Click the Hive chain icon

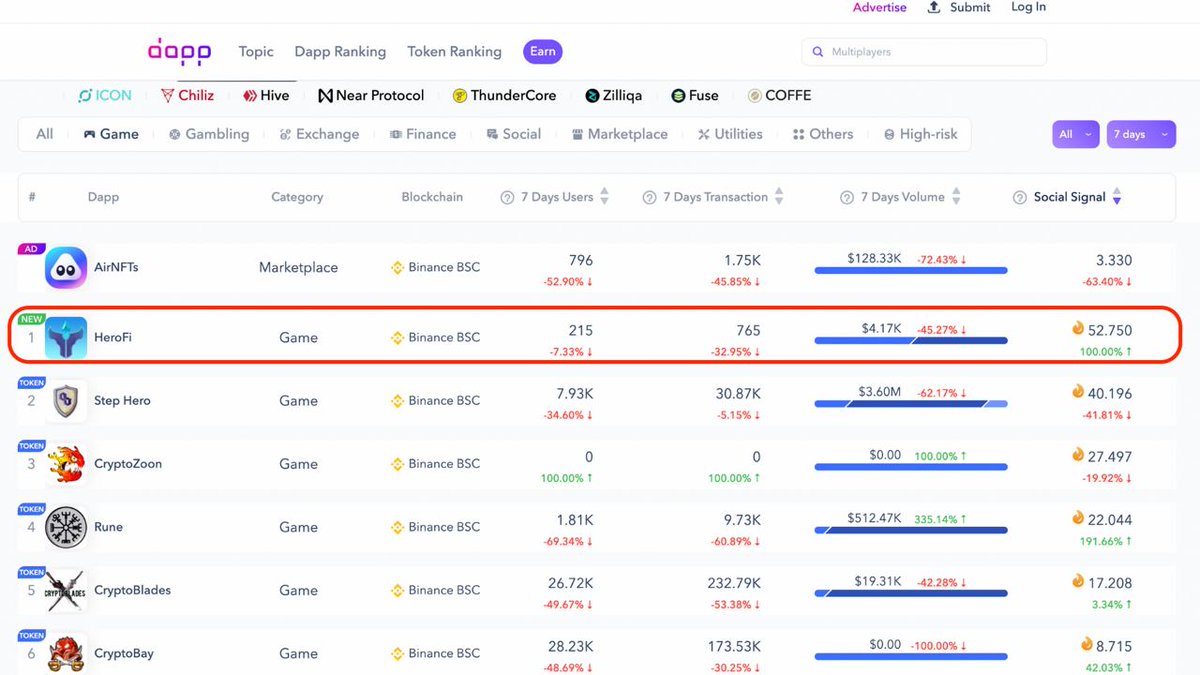(250, 96)
